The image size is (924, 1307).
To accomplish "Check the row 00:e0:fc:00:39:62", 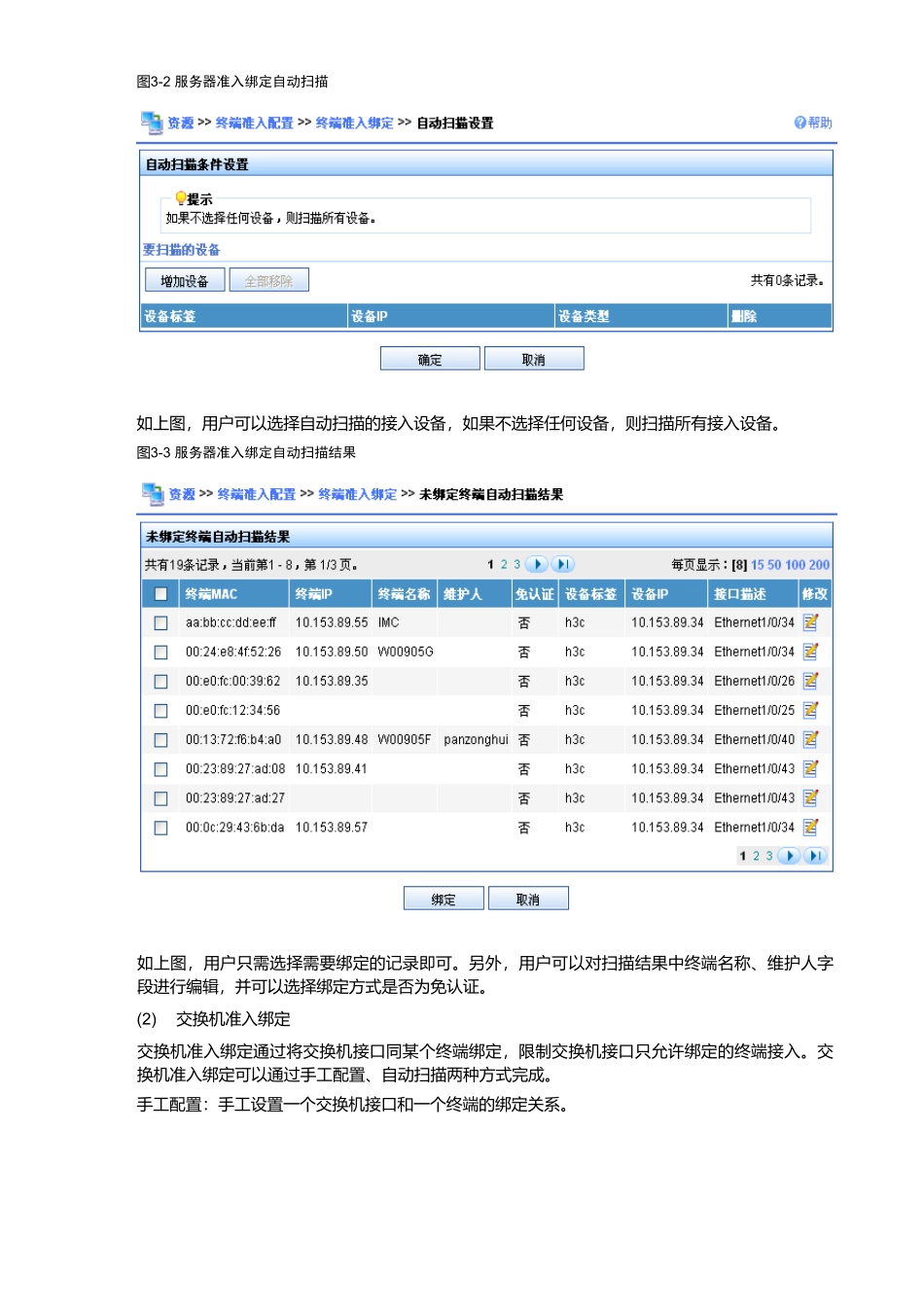I will click(x=160, y=682).
